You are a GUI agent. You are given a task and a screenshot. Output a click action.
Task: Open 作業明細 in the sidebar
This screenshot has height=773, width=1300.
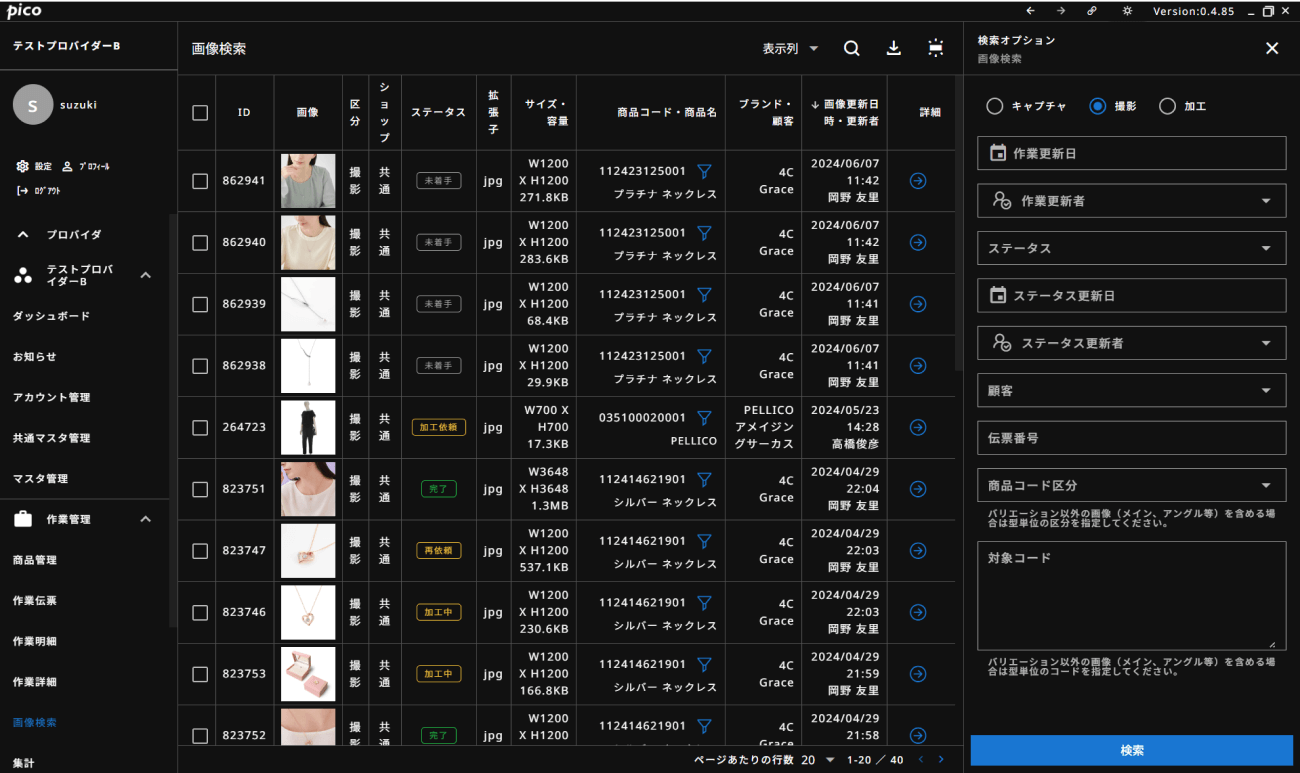[34, 641]
